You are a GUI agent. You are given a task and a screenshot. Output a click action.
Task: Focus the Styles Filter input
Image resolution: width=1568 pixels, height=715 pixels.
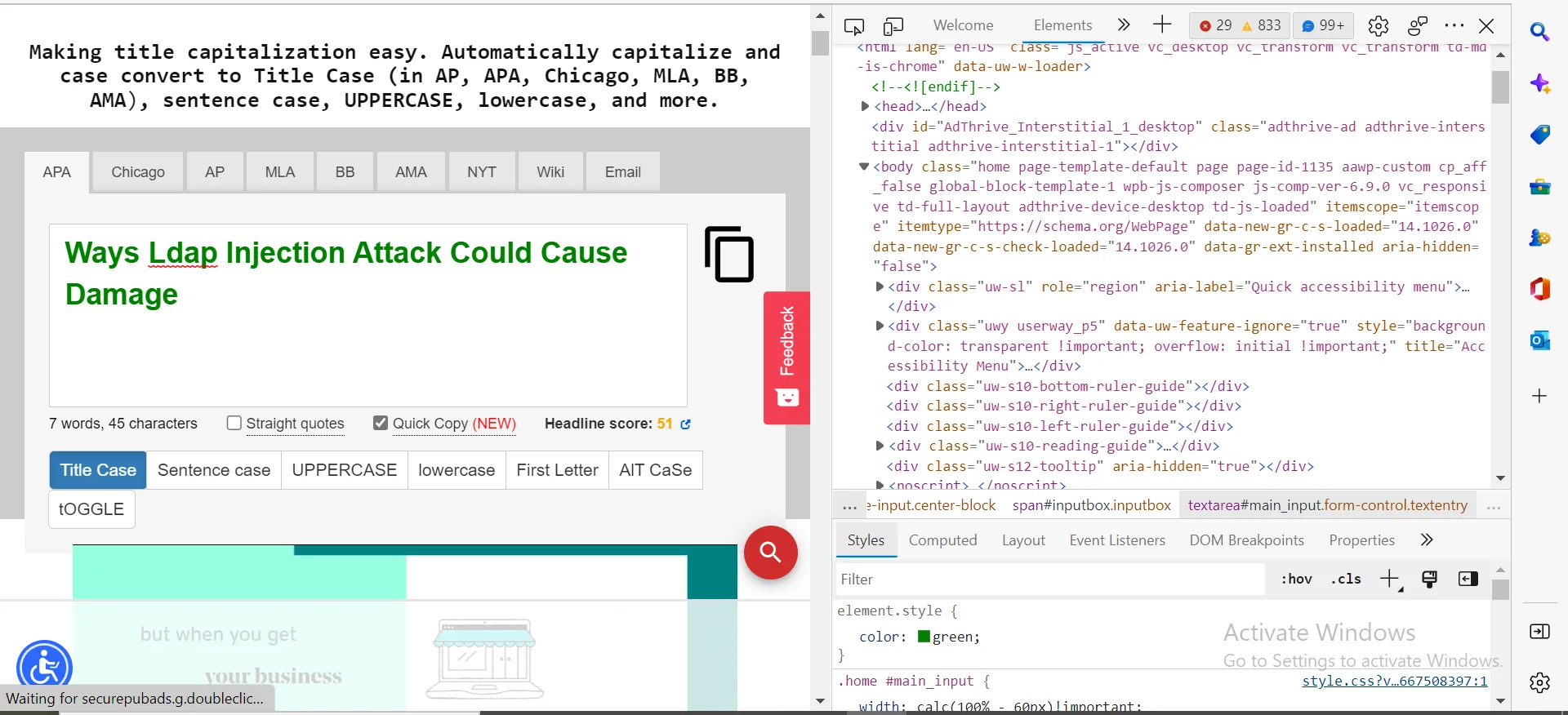click(x=1050, y=580)
